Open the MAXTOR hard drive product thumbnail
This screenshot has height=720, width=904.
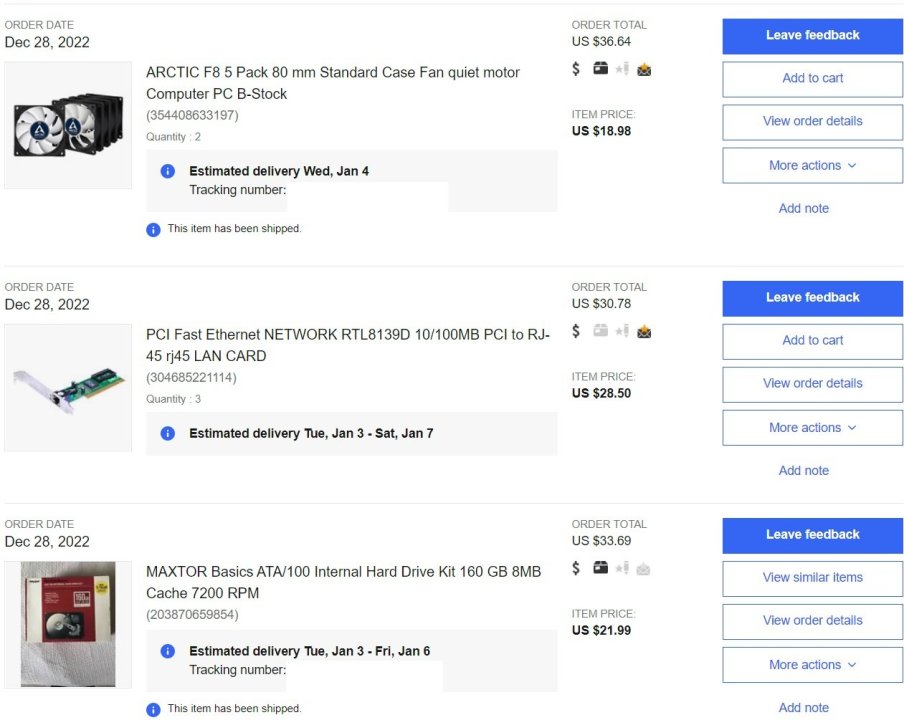[68, 624]
